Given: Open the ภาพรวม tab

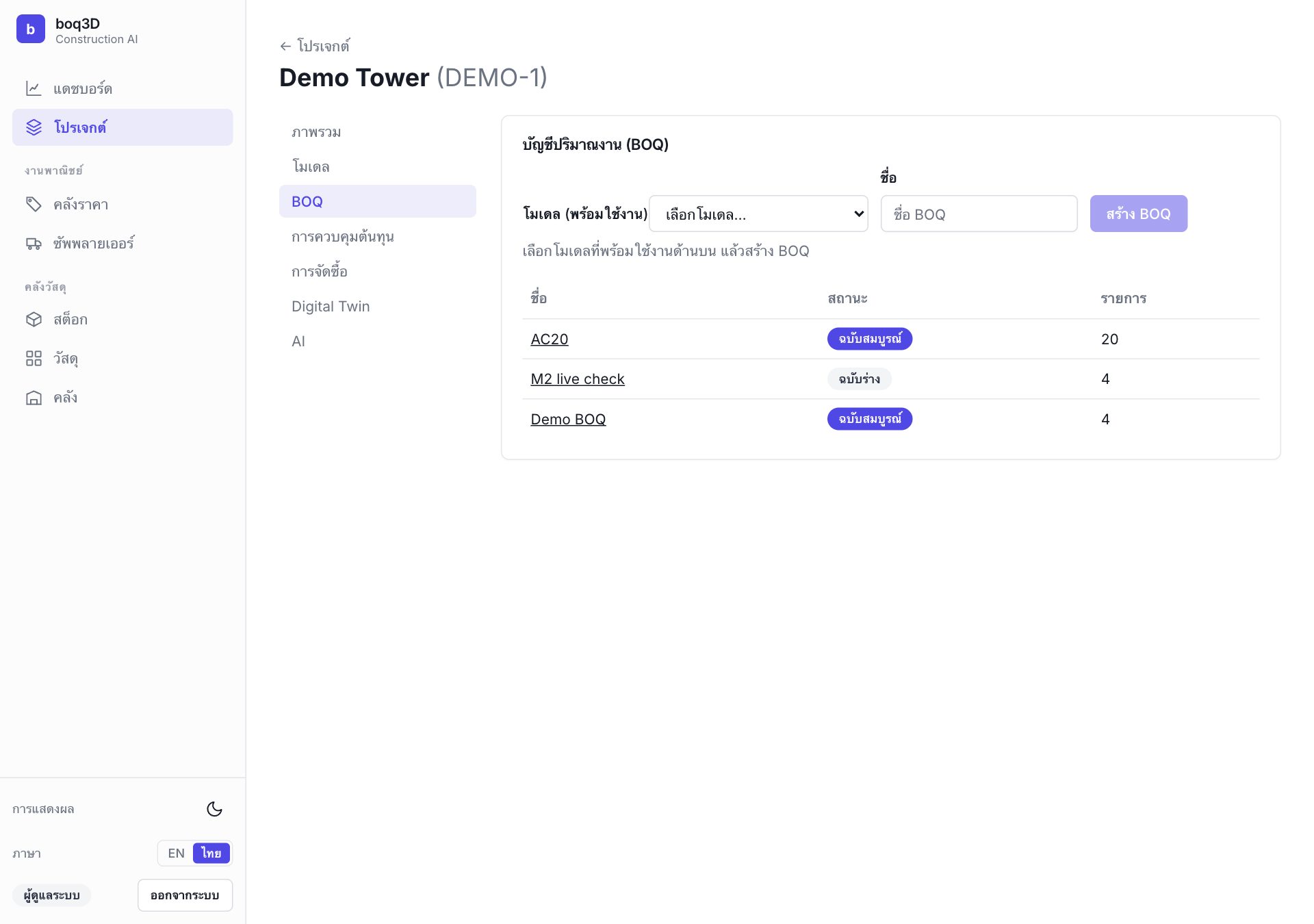Looking at the screenshot, I should (x=377, y=131).
